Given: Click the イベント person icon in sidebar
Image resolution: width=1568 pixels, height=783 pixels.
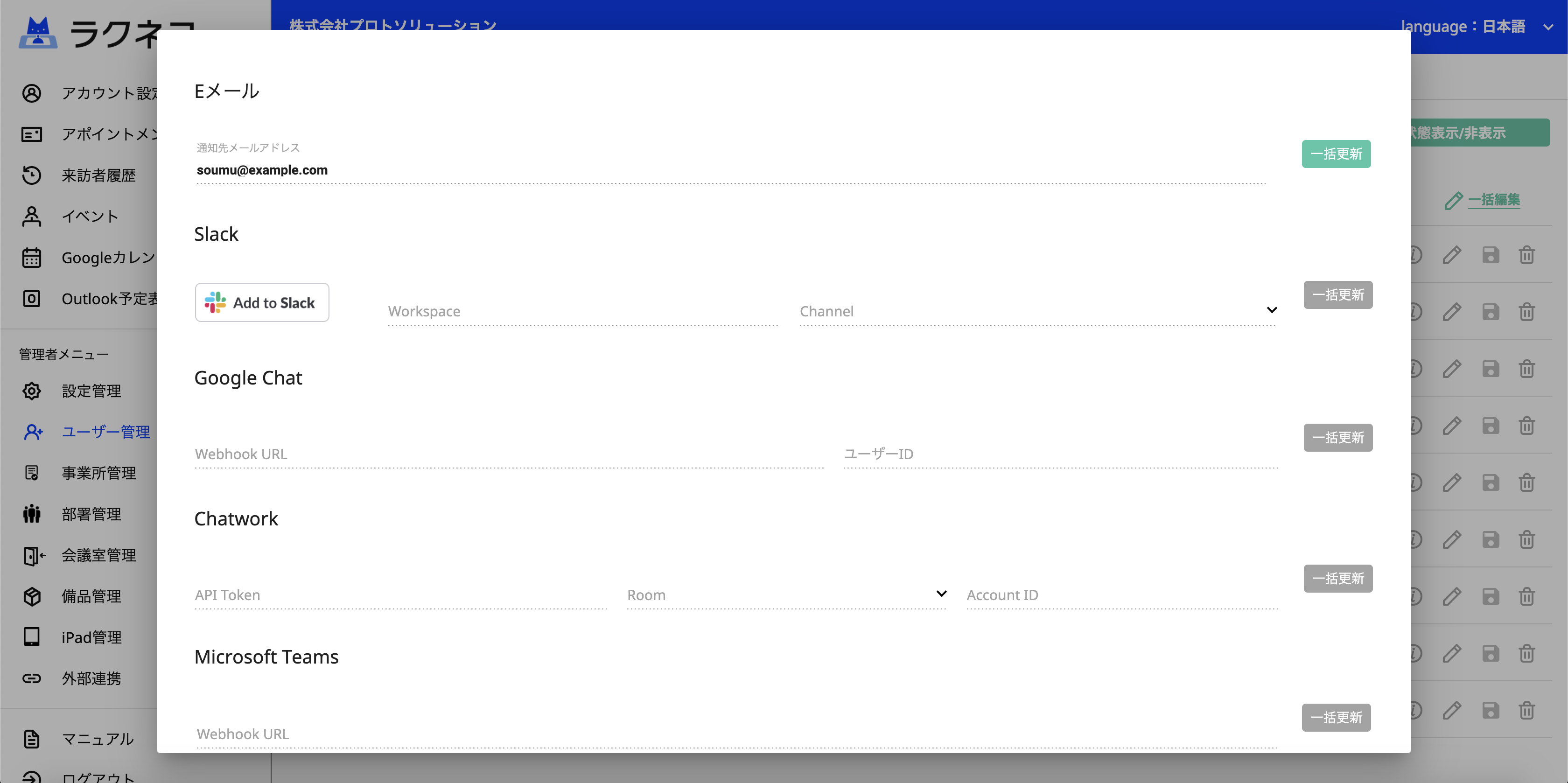Looking at the screenshot, I should click(x=32, y=216).
